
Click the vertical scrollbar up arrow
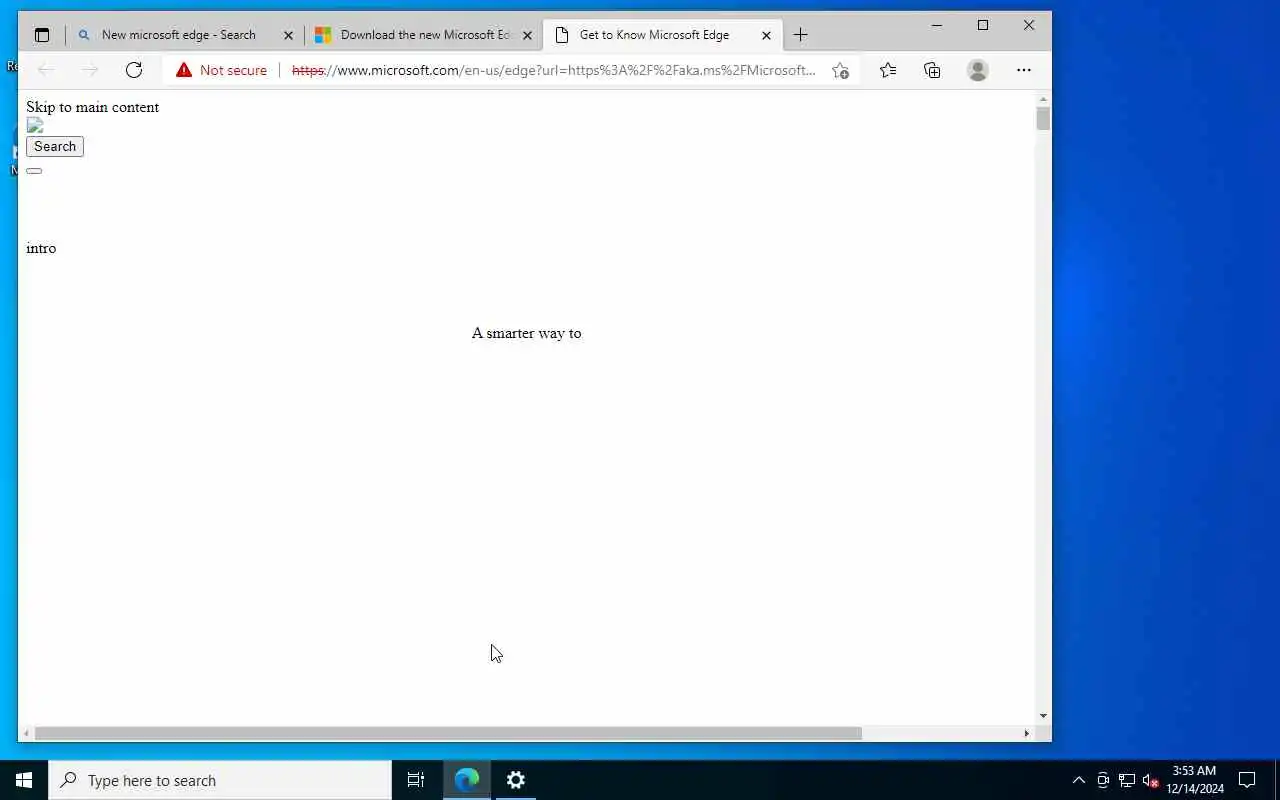pyautogui.click(x=1043, y=99)
